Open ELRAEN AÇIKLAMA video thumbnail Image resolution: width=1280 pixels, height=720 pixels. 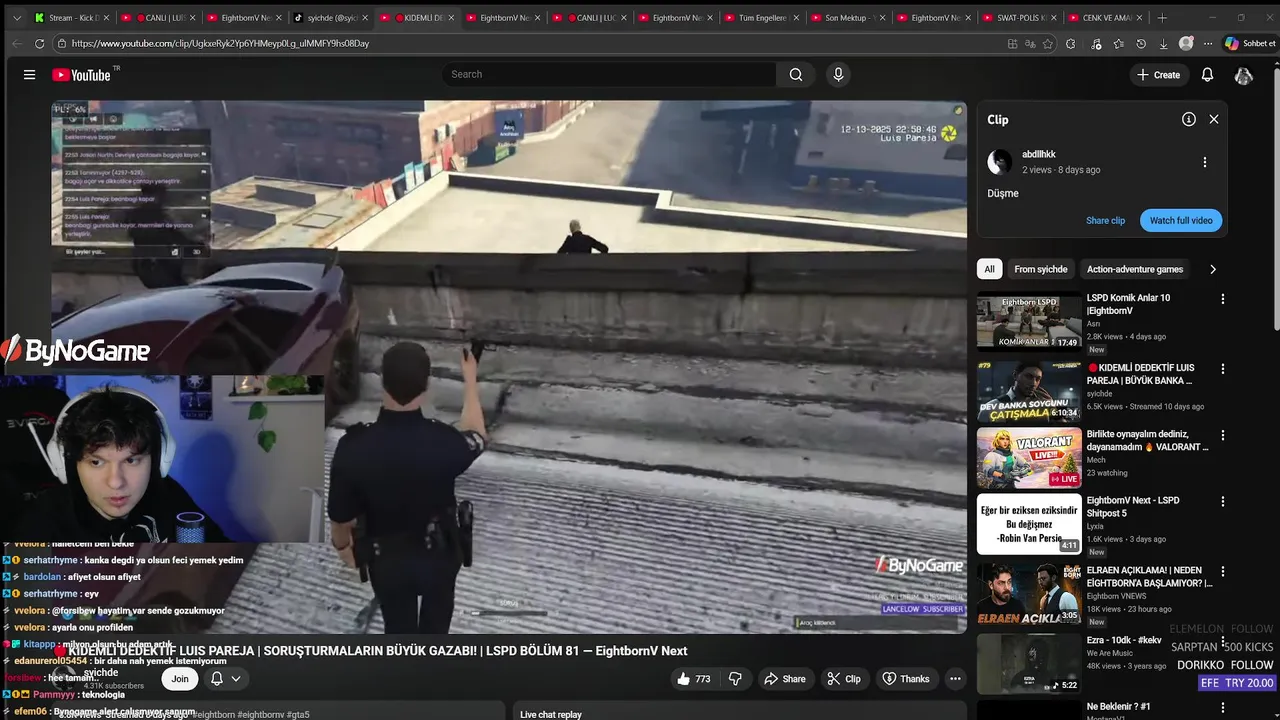click(x=1029, y=593)
